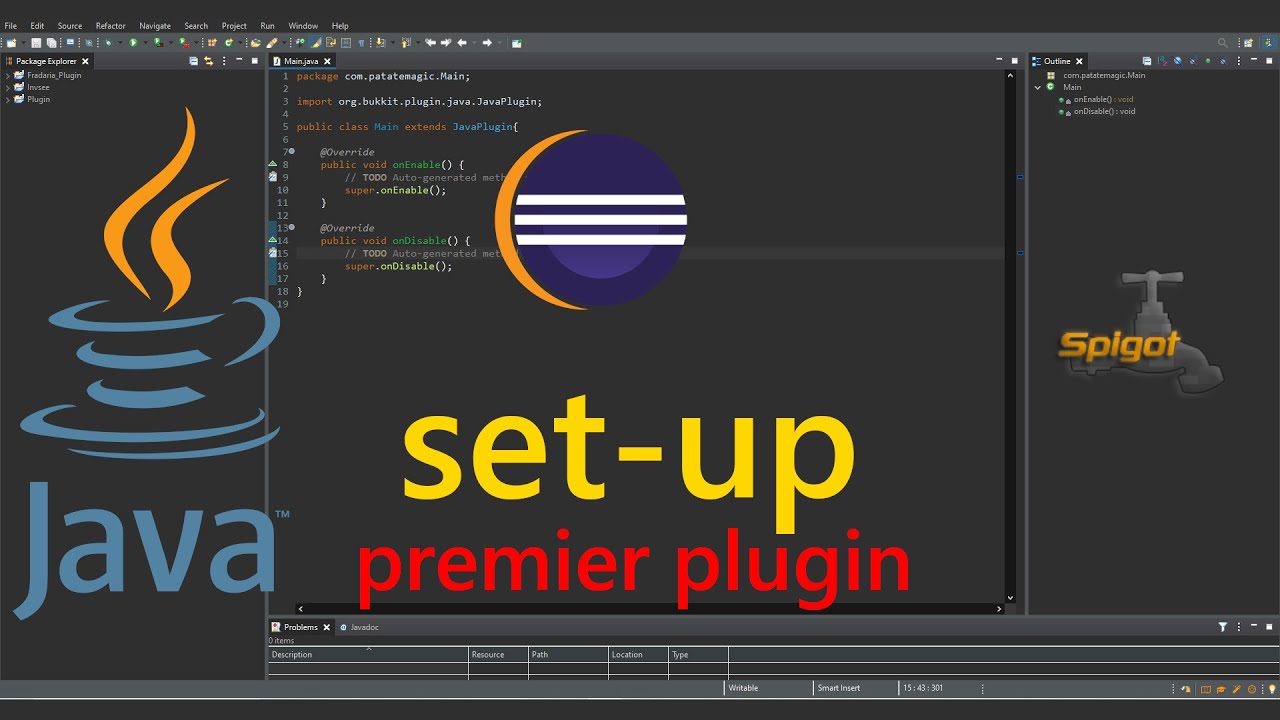This screenshot has height=720, width=1280.
Task: Open the Navigate menu
Action: click(x=155, y=26)
